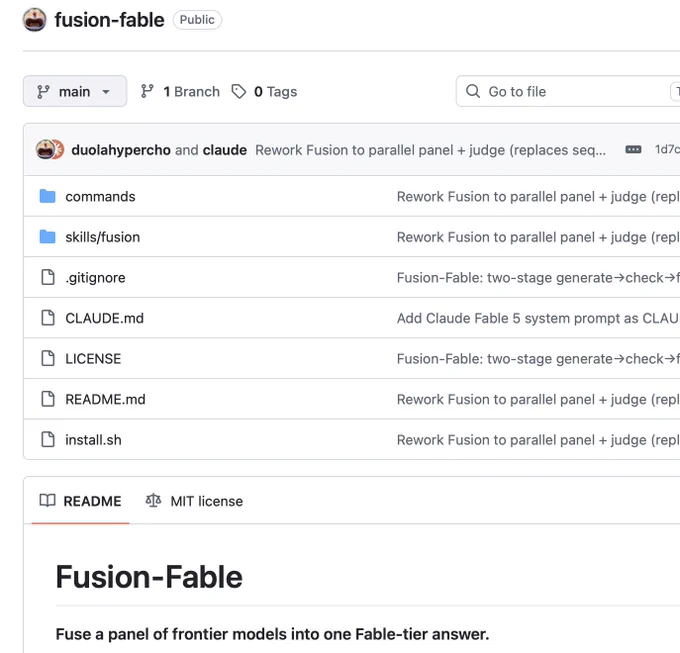The height and width of the screenshot is (653, 680).
Task: Switch to the MIT license tab
Action: point(194,501)
